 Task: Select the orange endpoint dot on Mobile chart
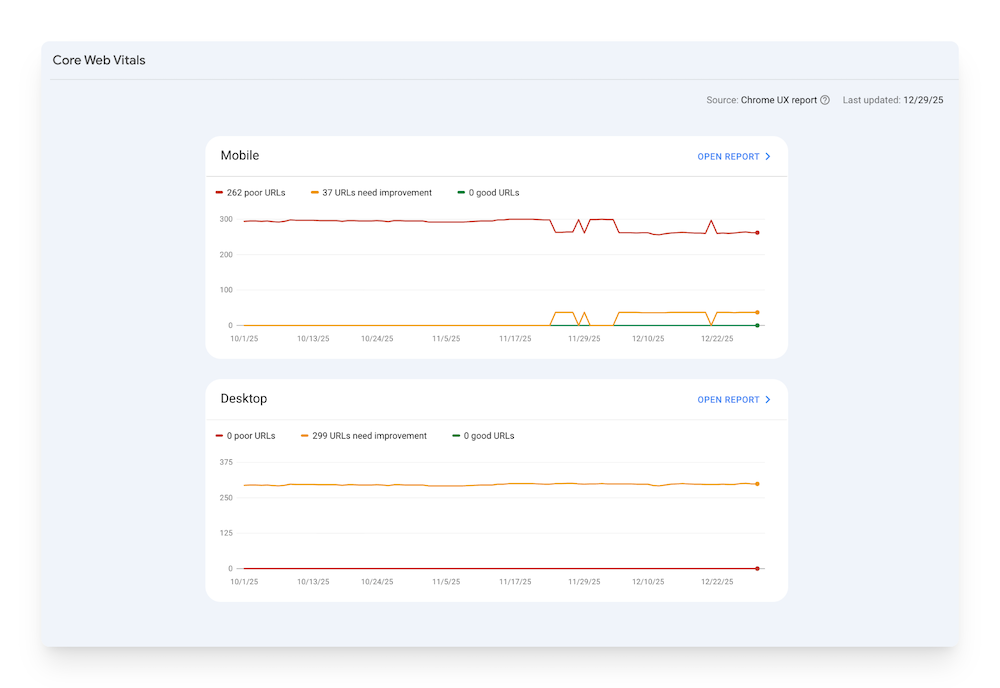758,311
